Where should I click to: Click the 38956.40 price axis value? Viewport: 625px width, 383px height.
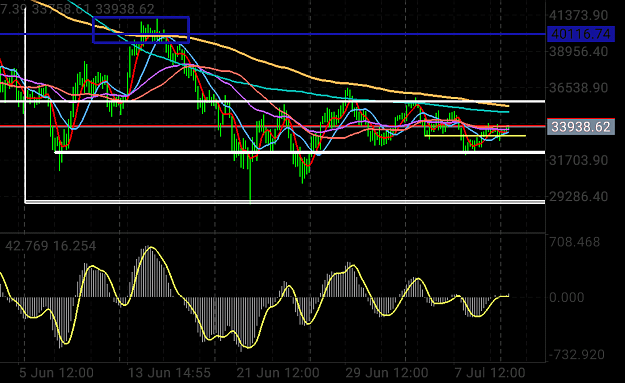point(579,51)
